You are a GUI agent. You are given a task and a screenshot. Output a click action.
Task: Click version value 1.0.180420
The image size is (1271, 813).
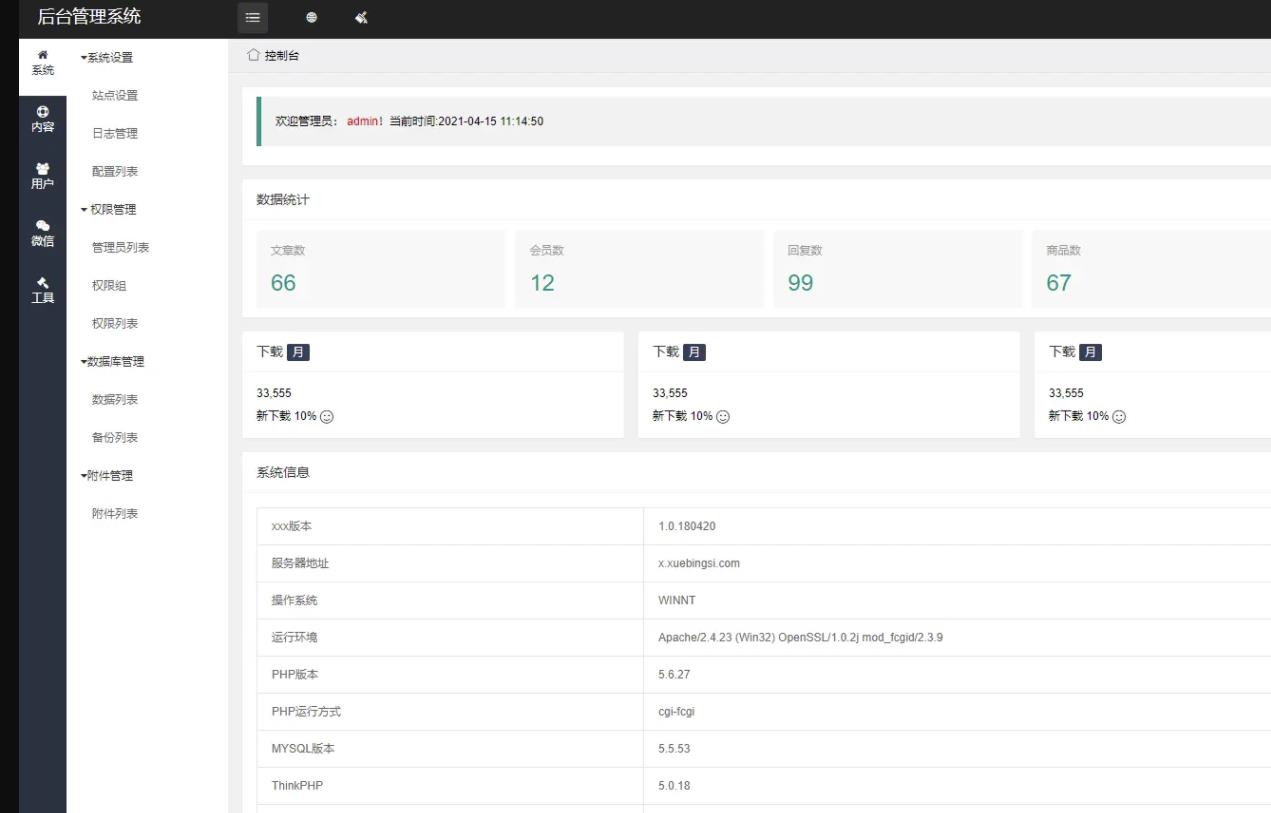click(x=687, y=526)
